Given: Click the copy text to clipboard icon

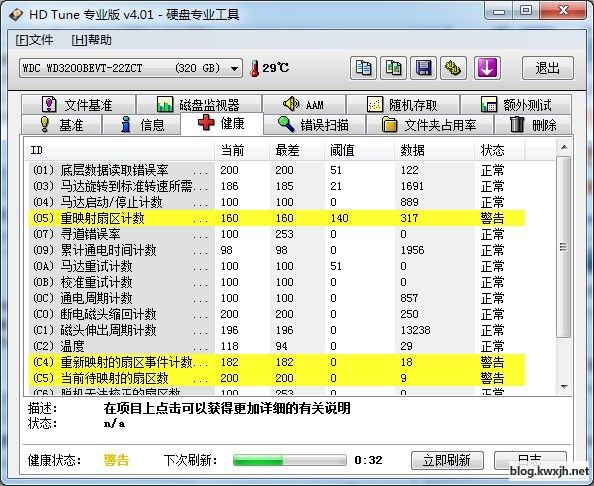Looking at the screenshot, I should (363, 68).
